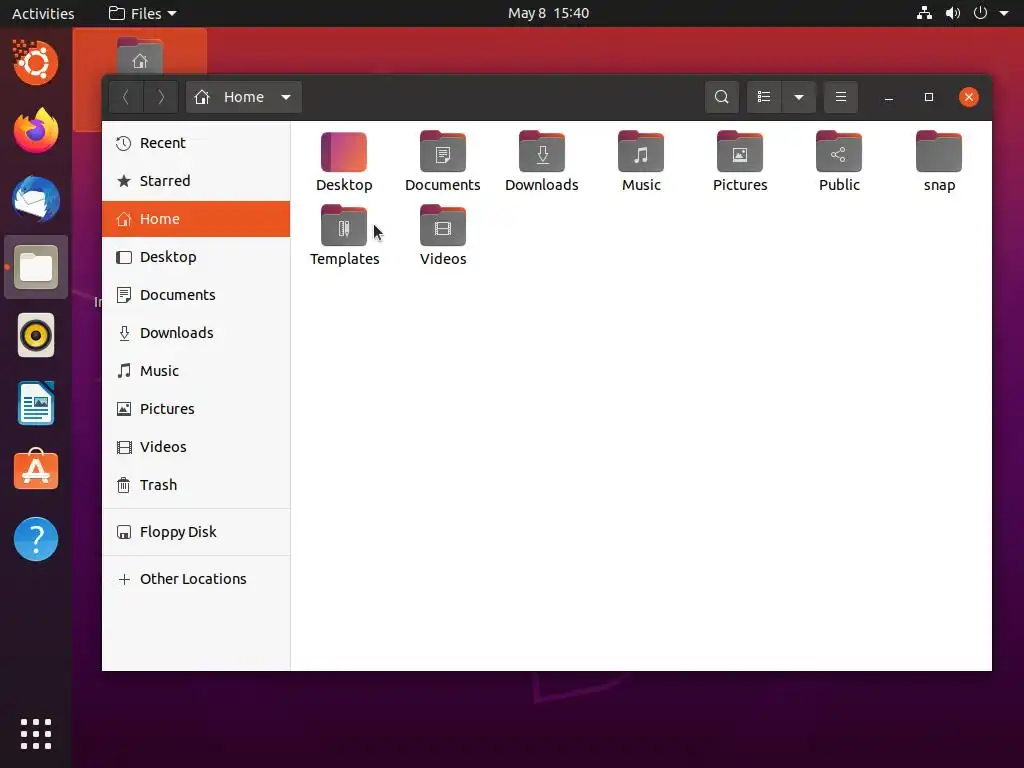Open Help from the dock

coord(36,539)
